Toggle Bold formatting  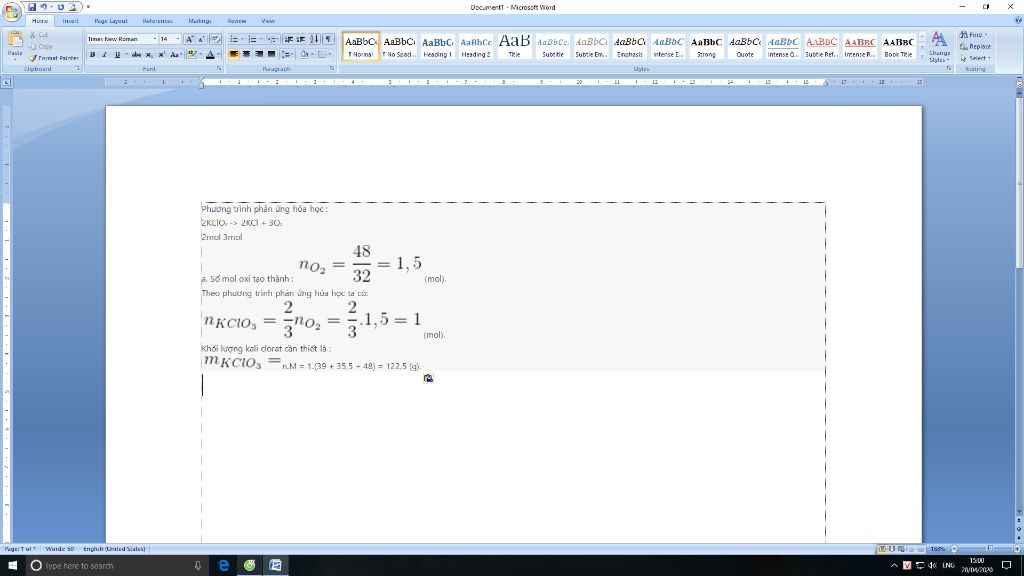coord(92,55)
